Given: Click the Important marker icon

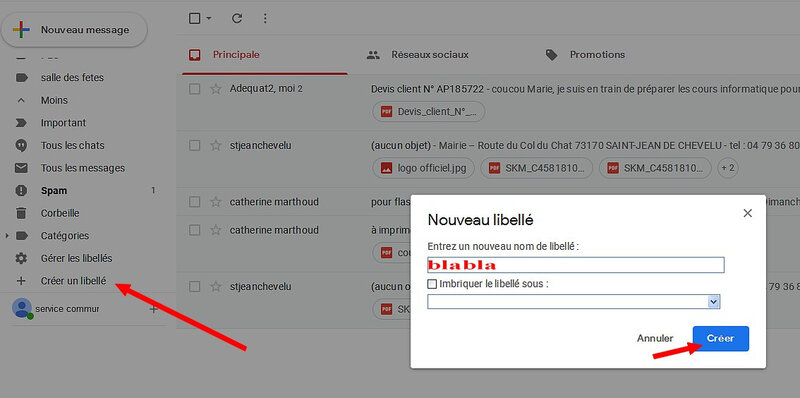Looking at the screenshot, I should [21, 123].
